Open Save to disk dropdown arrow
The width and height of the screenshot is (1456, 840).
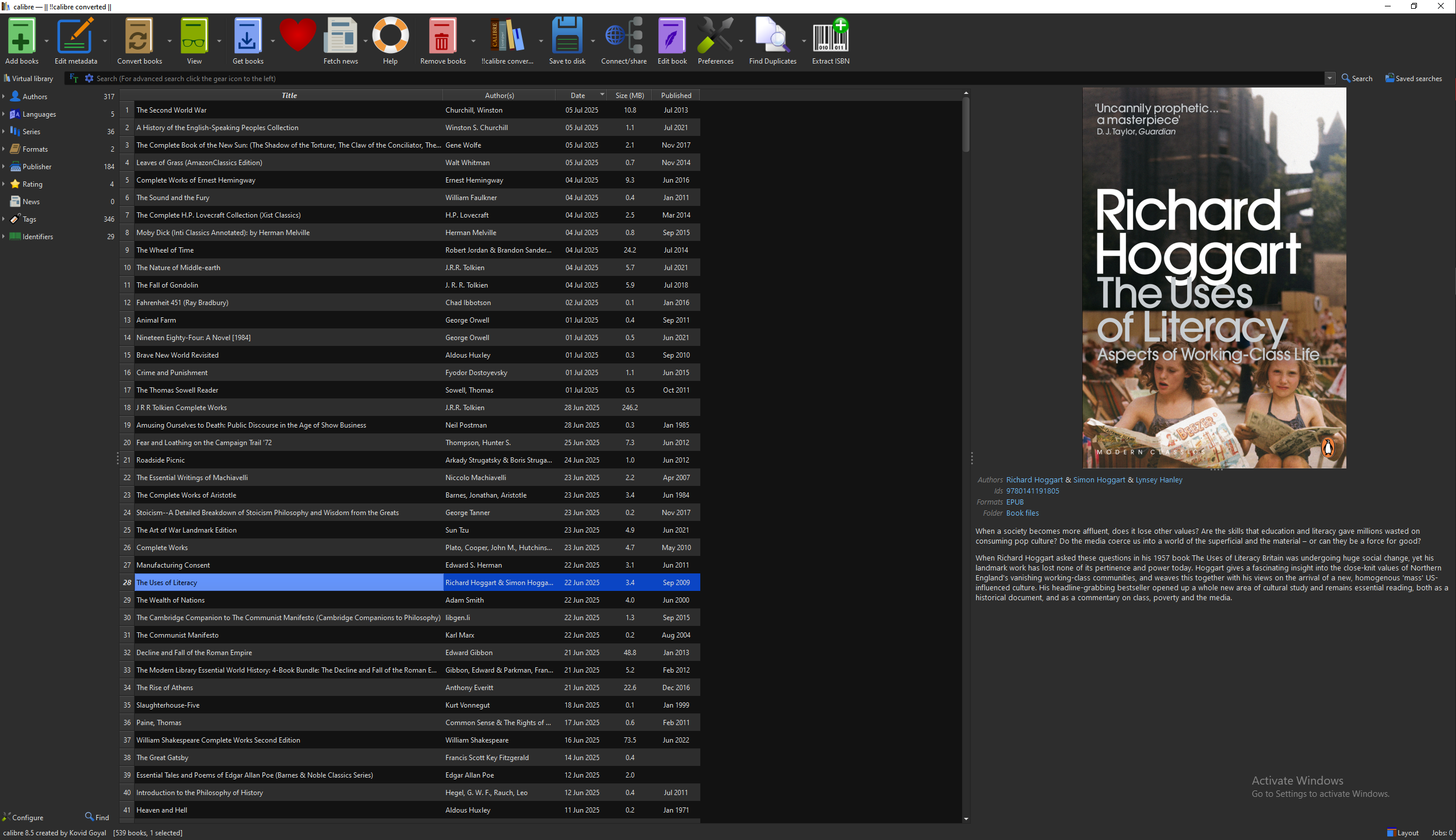pos(592,41)
